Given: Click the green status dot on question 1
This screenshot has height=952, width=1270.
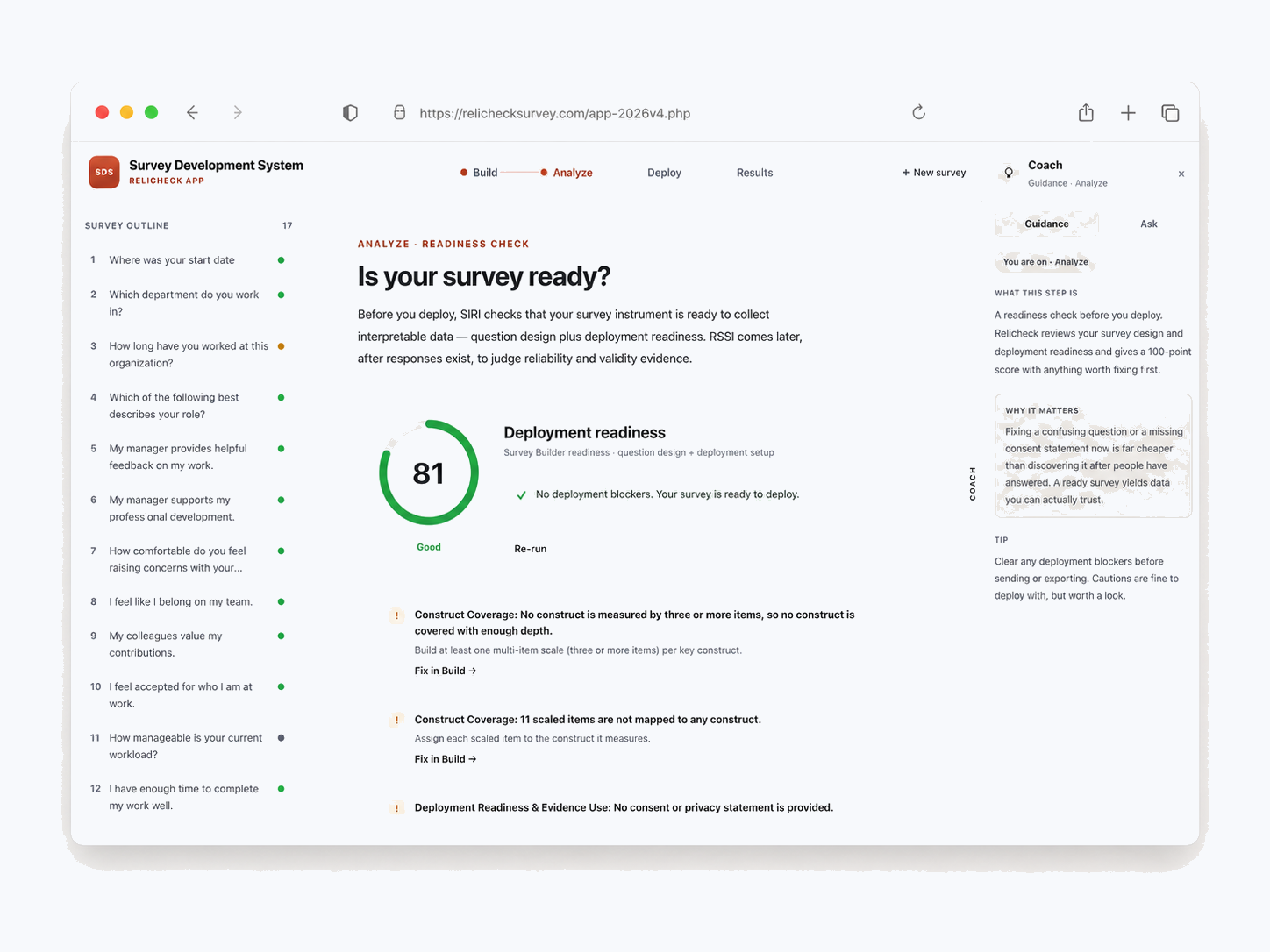Looking at the screenshot, I should [x=281, y=260].
